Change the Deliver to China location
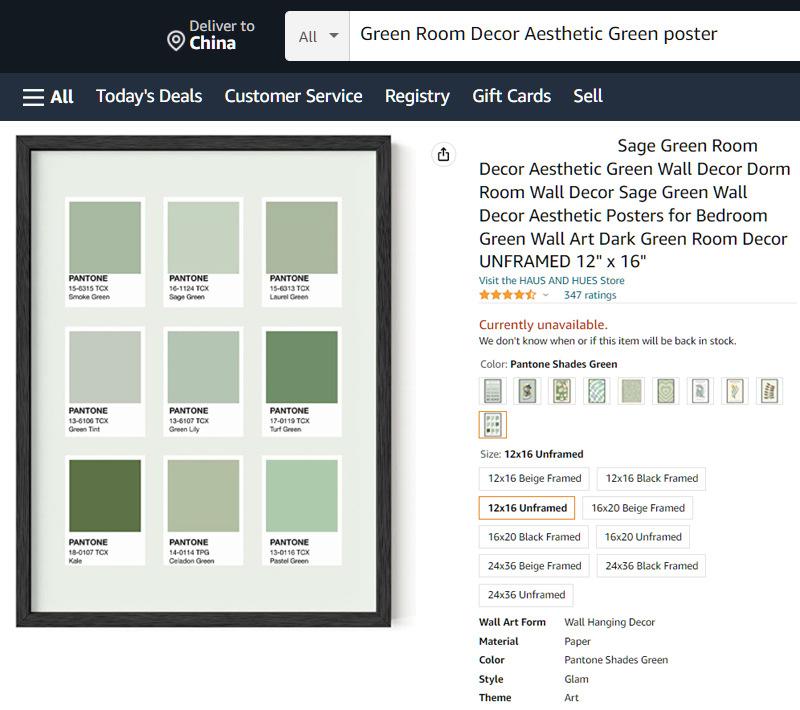 click(211, 35)
